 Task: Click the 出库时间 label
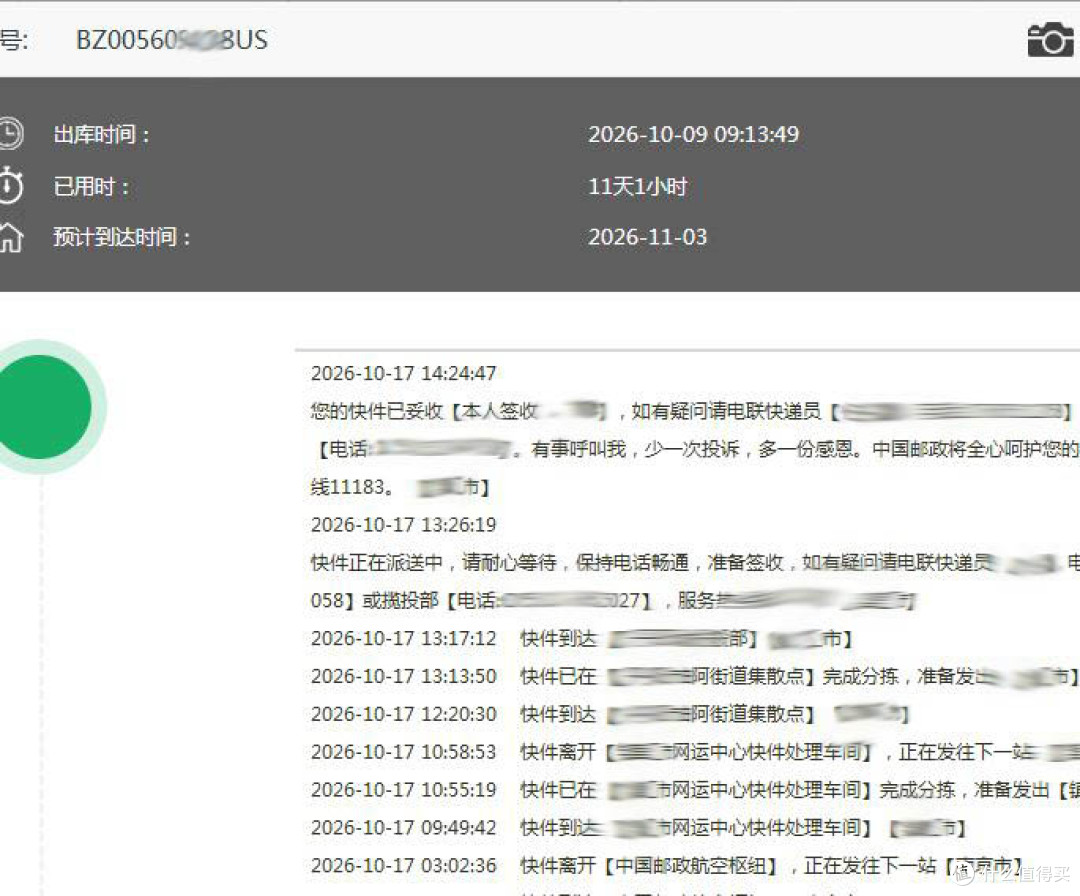tap(101, 134)
